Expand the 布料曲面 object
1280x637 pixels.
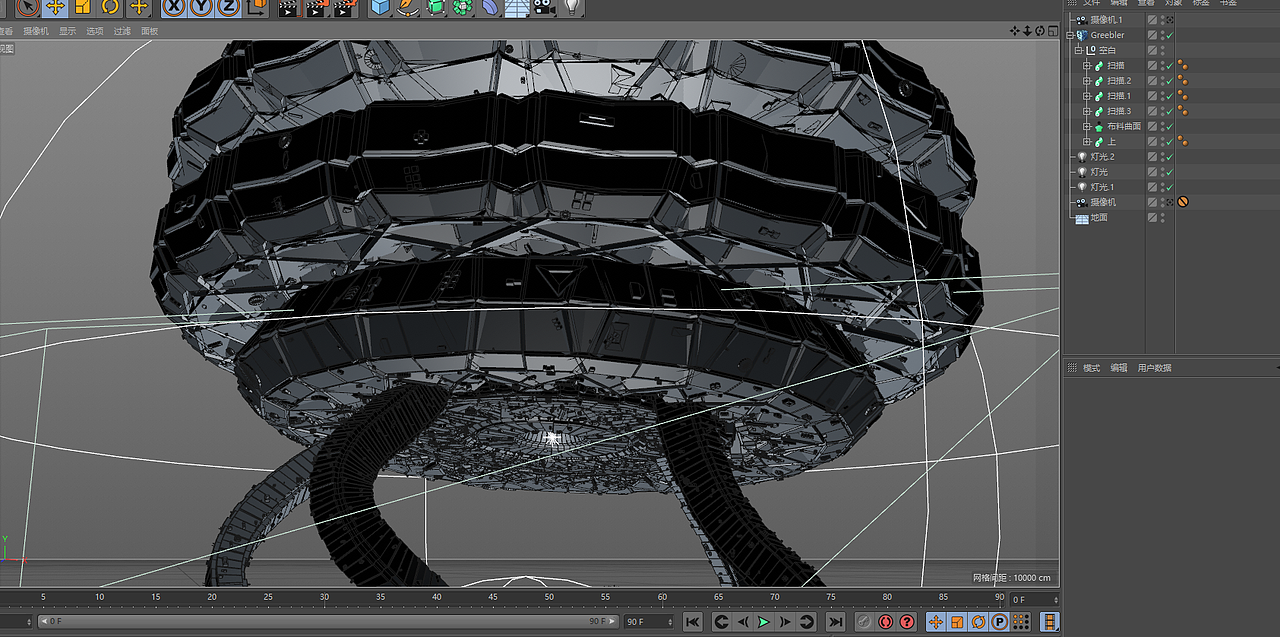click(1088, 126)
